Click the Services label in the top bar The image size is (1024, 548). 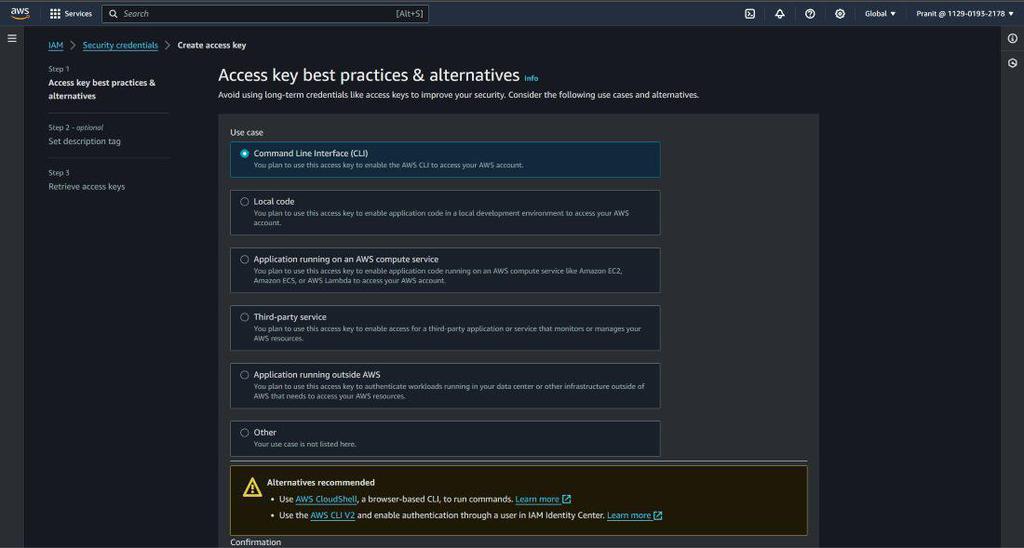coord(78,14)
